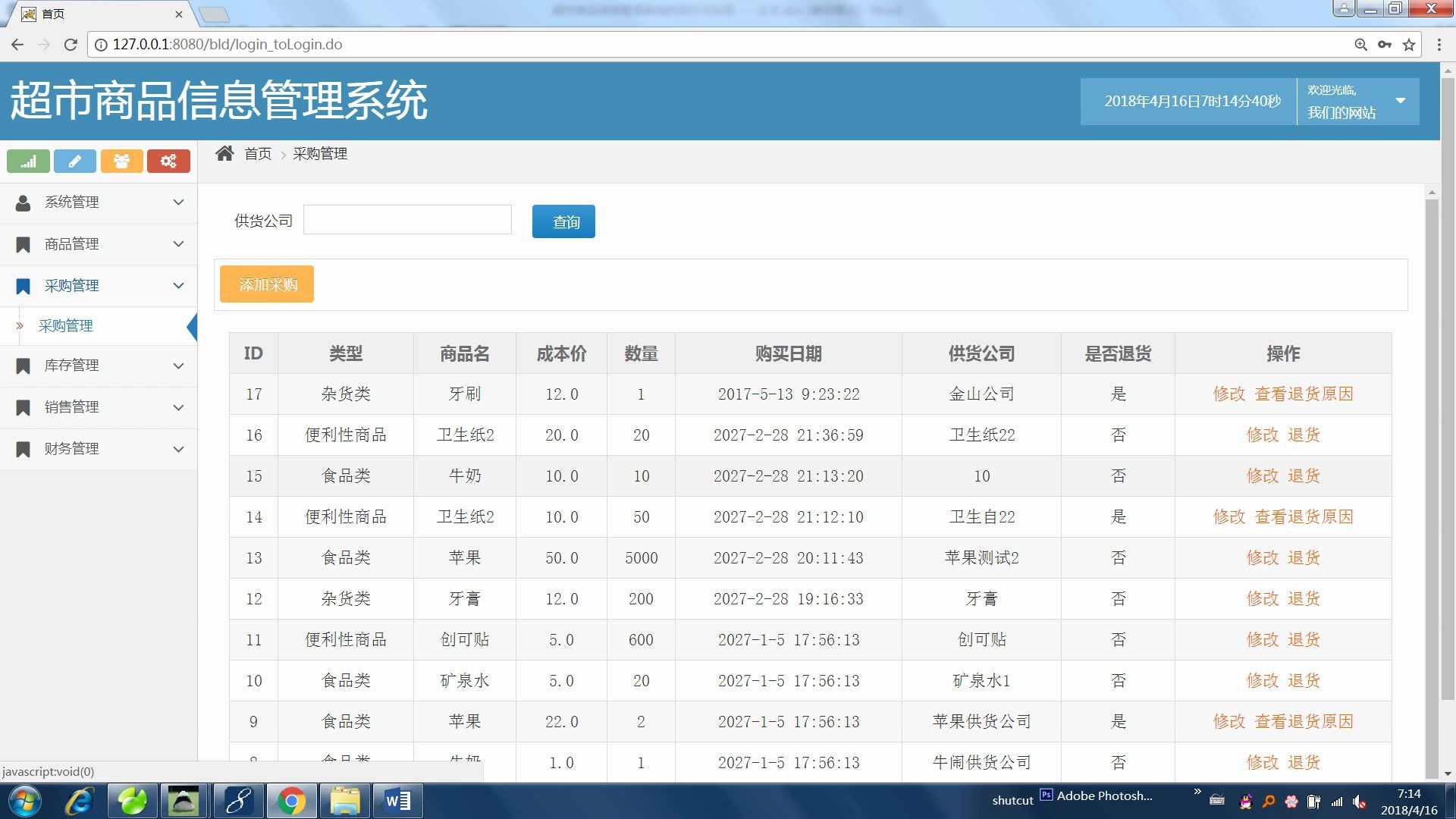The image size is (1456, 819).
Task: Click the 查询 search button
Action: coord(563,221)
